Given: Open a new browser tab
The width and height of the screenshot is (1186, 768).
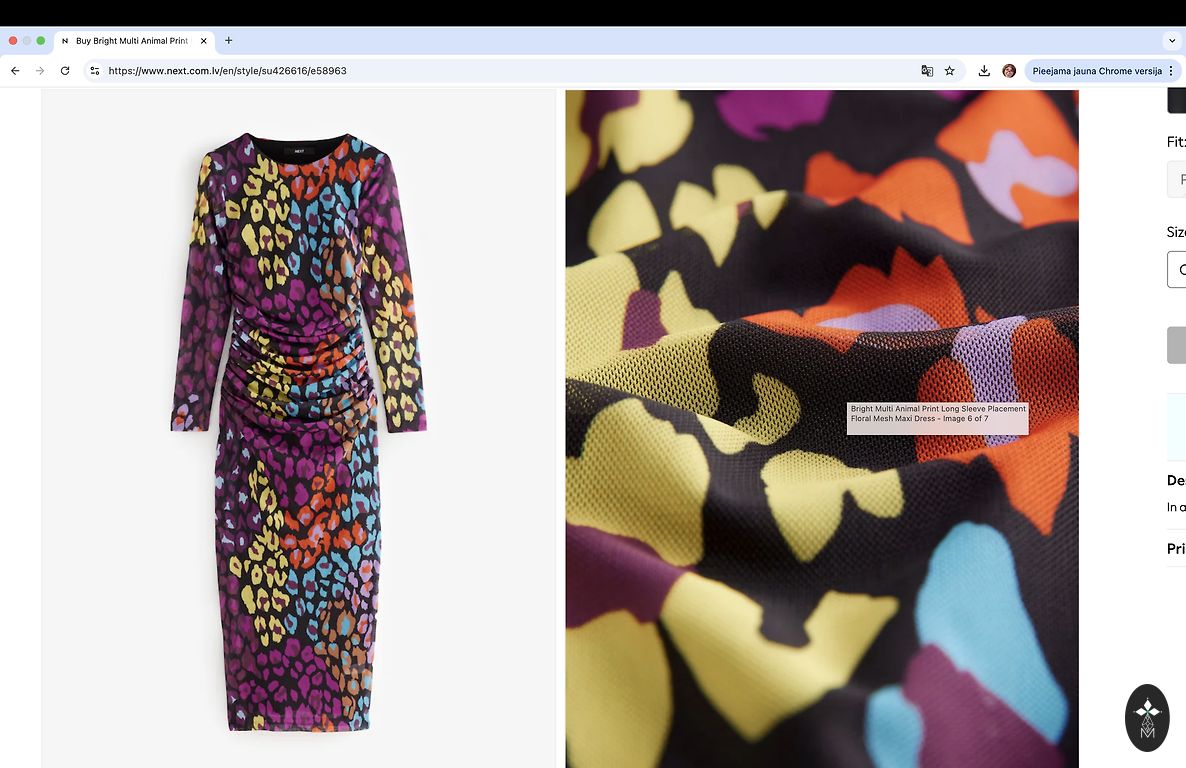Looking at the screenshot, I should point(229,41).
